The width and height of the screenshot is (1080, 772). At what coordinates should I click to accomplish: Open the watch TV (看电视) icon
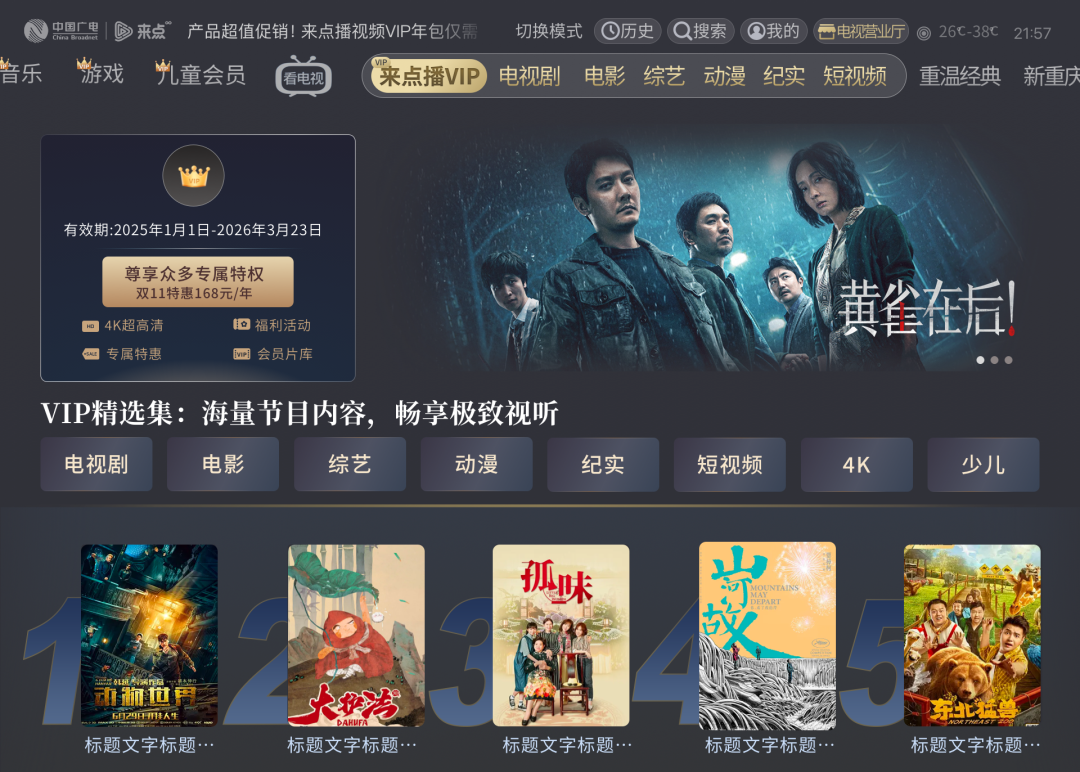coord(304,76)
